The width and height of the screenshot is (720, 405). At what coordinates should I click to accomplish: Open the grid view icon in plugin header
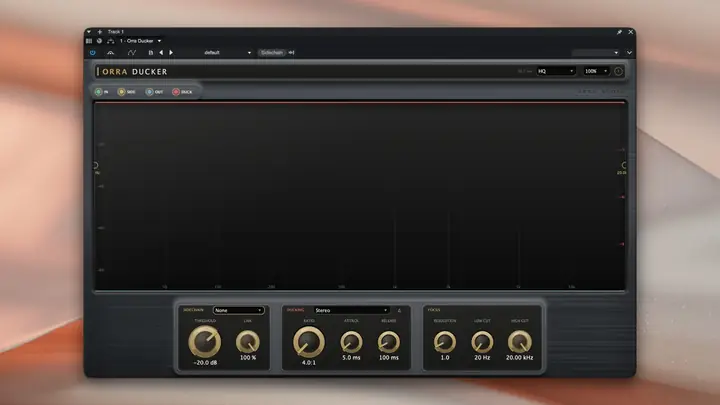coord(89,41)
